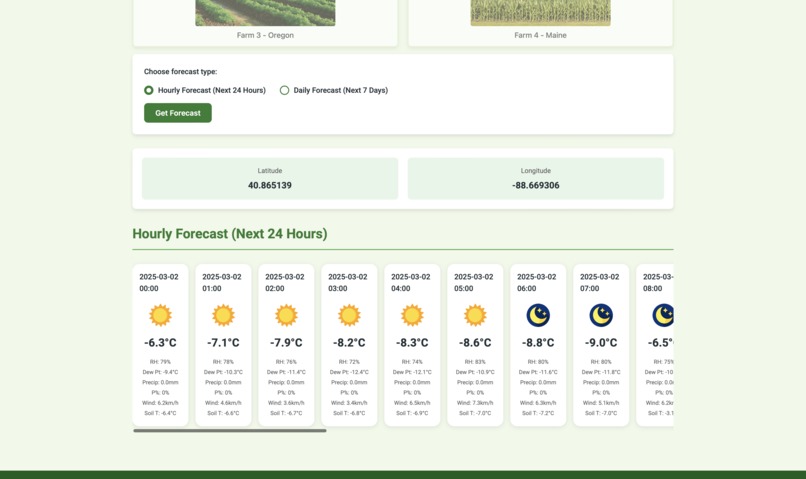Image resolution: width=806 pixels, height=479 pixels.
Task: Click the Farm 3 - Oregon caption
Action: pos(265,35)
